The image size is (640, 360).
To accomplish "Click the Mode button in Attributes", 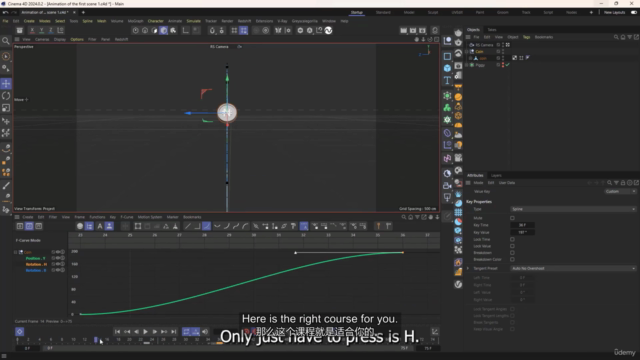I will coord(478,183).
